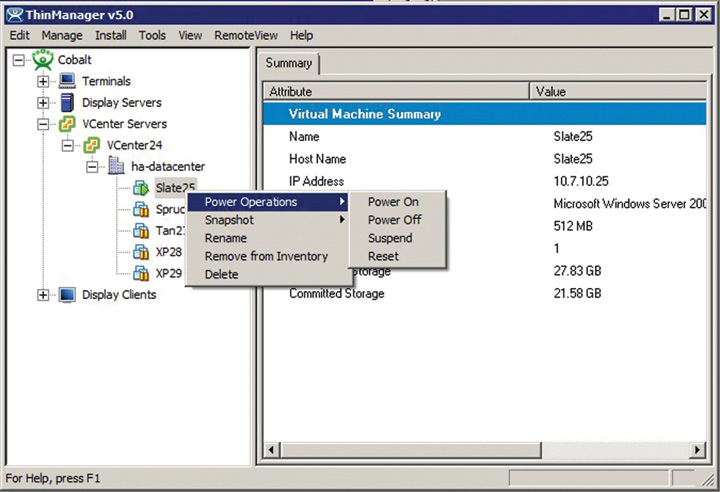This screenshot has width=720, height=492.
Task: Open the View menu
Action: pos(190,35)
